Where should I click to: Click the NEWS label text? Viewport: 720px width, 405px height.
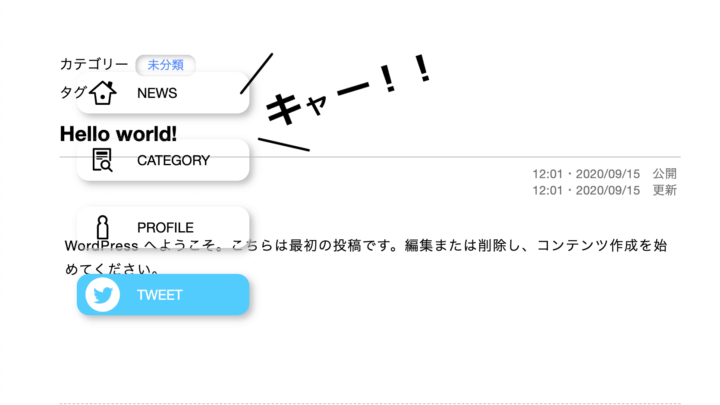pos(157,93)
